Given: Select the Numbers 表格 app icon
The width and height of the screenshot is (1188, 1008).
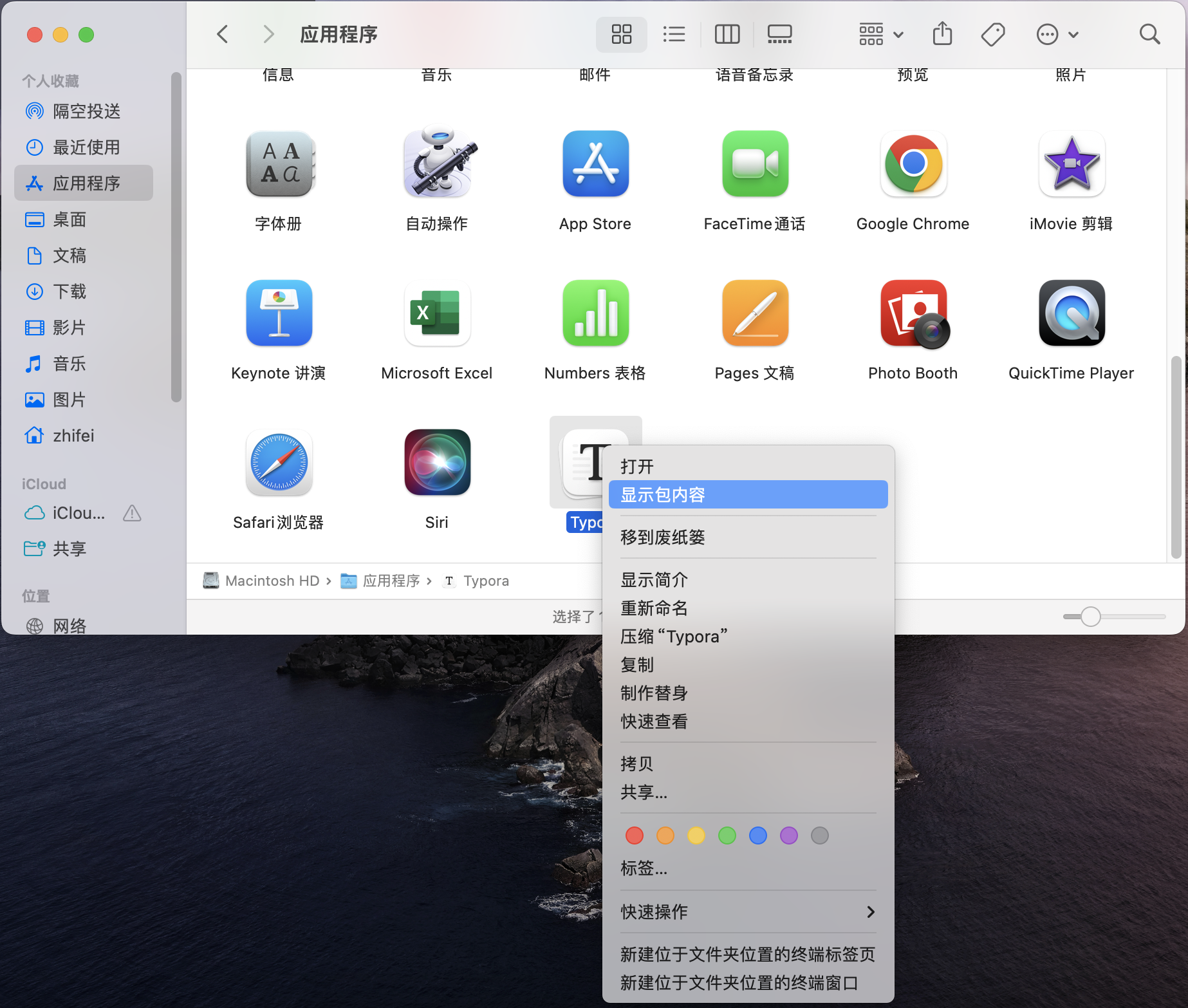Looking at the screenshot, I should pyautogui.click(x=596, y=313).
